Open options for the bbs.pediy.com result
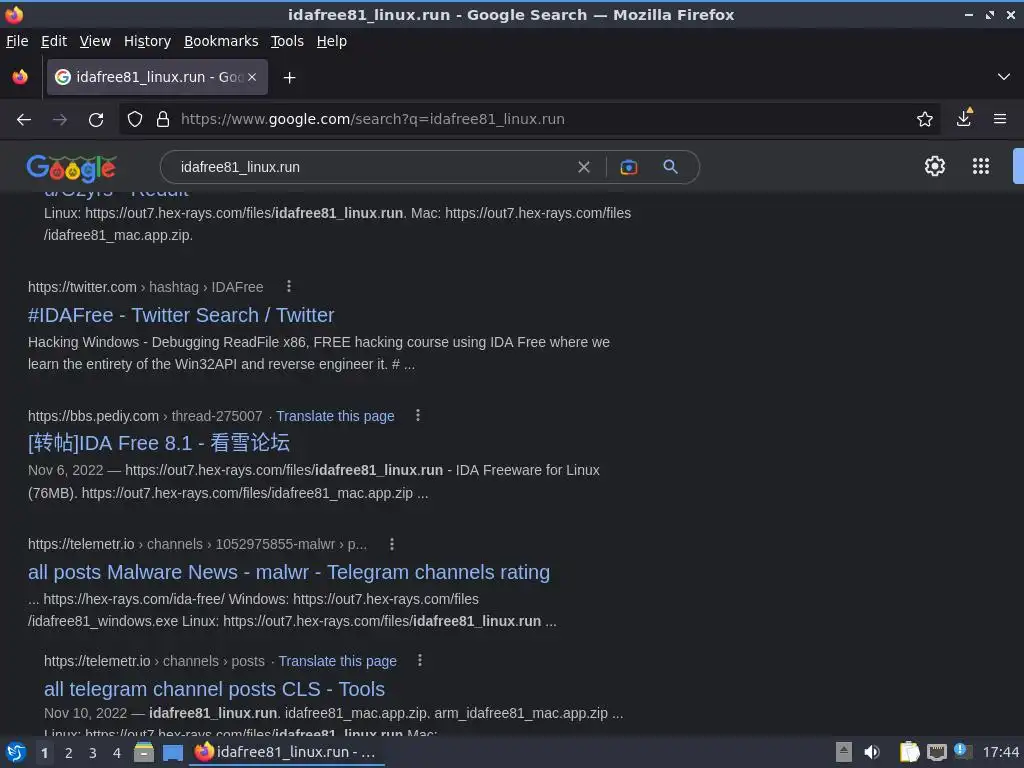The image size is (1024, 768). (418, 415)
